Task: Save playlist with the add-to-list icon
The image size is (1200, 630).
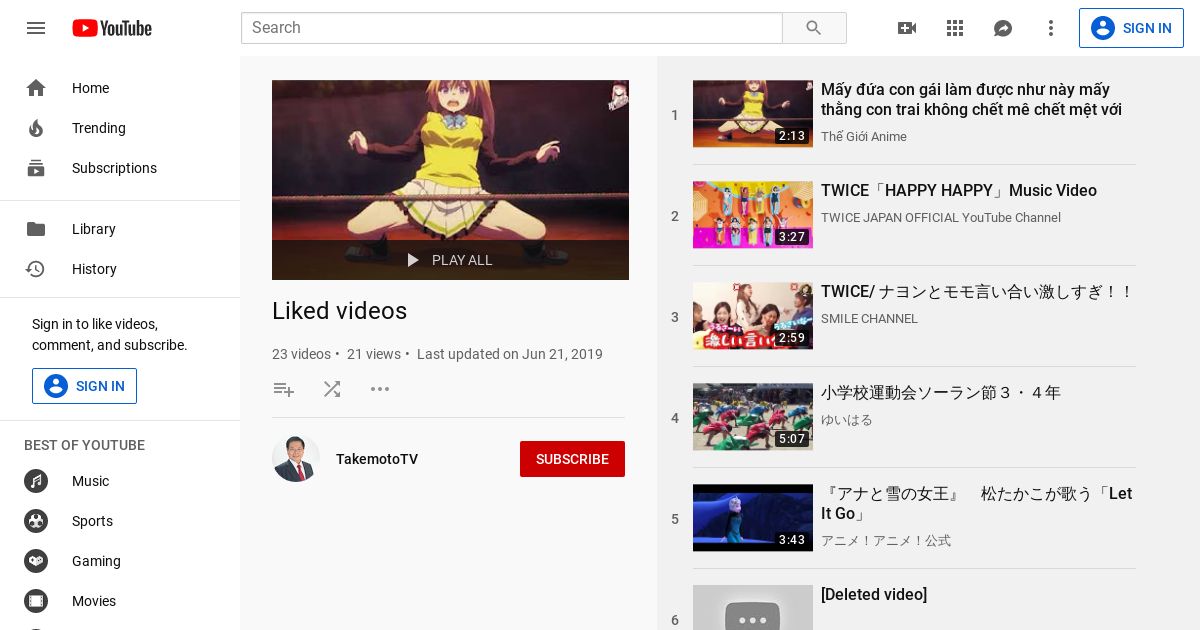Action: pyautogui.click(x=284, y=389)
